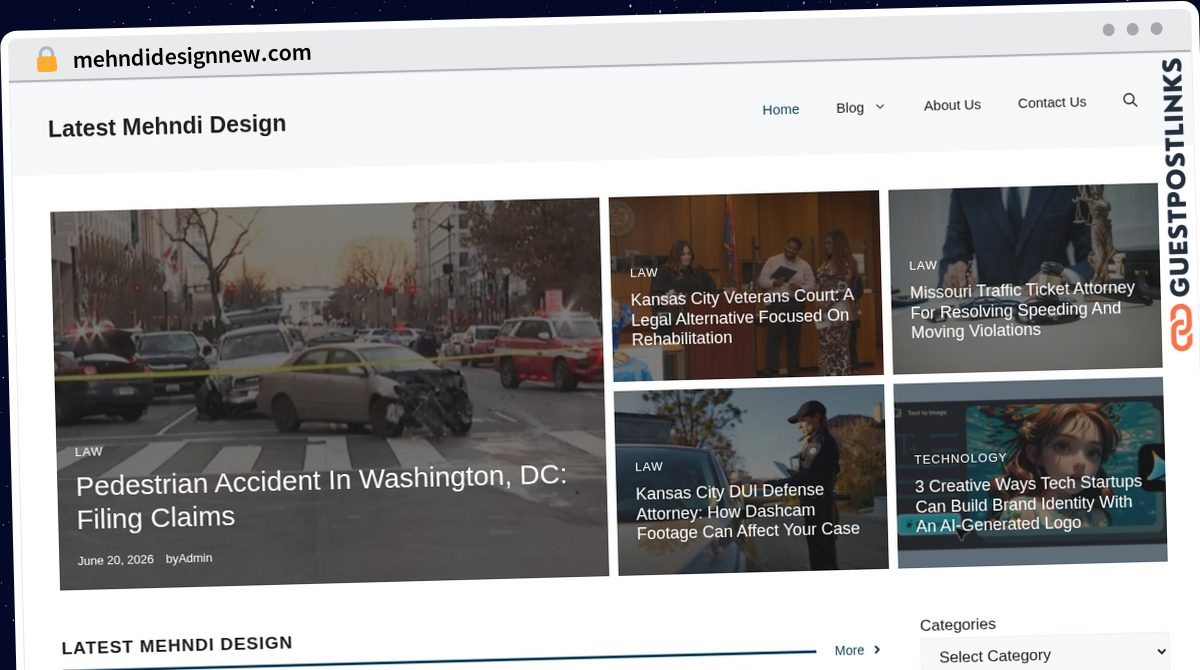Click the padlock icon in the address bar
1200x670 pixels.
tap(46, 60)
